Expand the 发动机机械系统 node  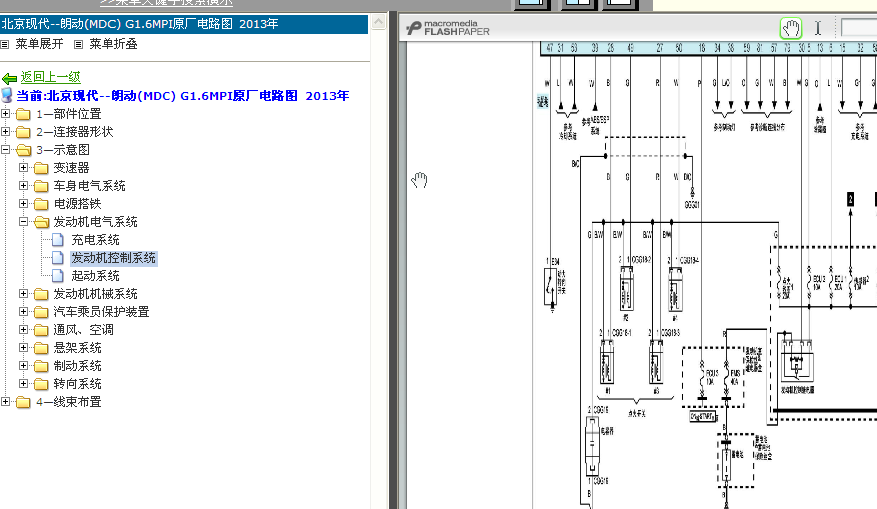click(x=23, y=293)
